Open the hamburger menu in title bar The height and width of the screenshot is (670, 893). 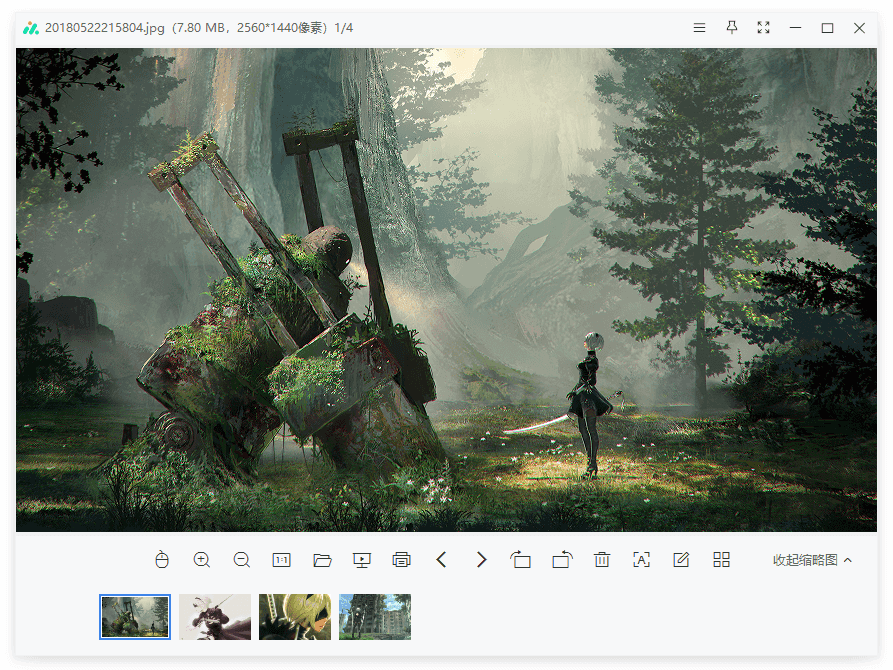point(700,28)
